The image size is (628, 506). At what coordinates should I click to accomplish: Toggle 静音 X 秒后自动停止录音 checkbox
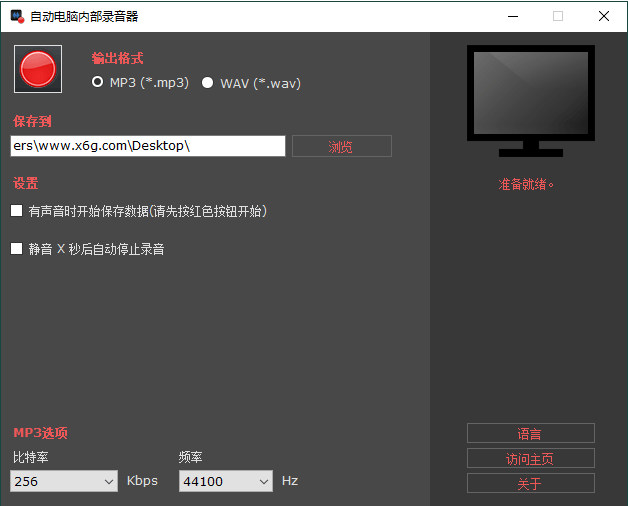17,249
